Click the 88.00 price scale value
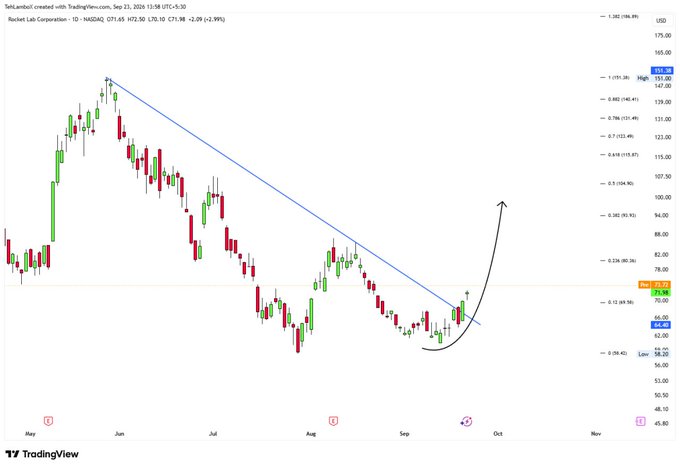The height and width of the screenshot is (468, 680). pos(661,235)
